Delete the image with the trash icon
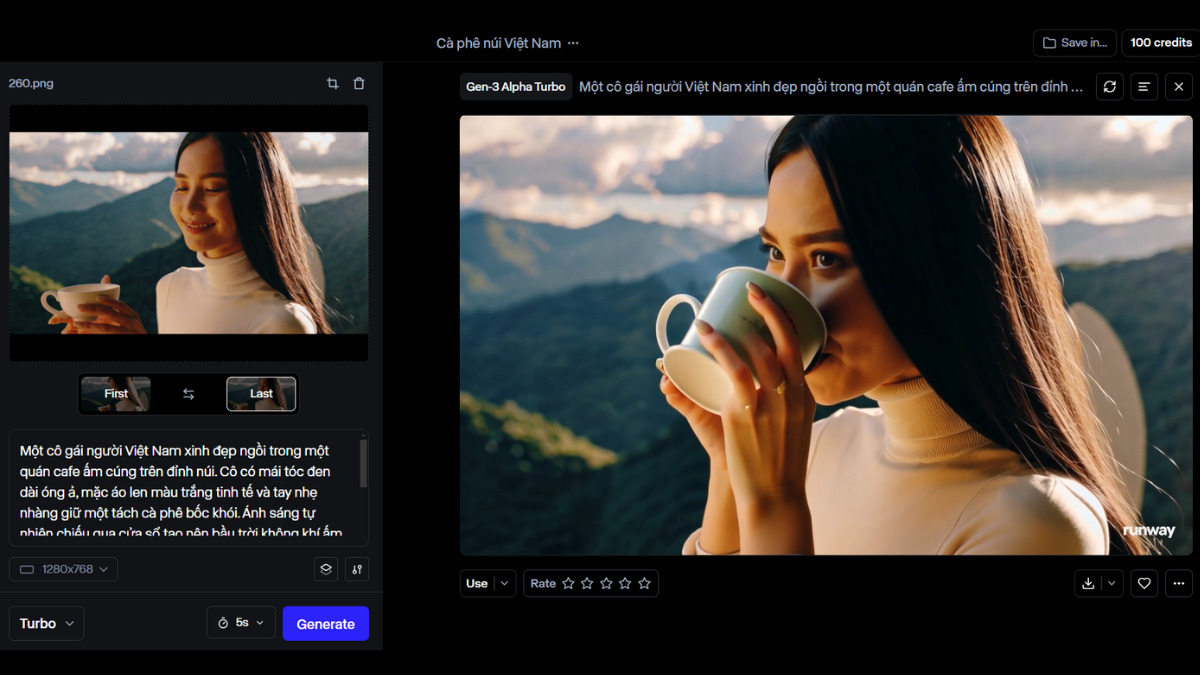 tap(359, 84)
